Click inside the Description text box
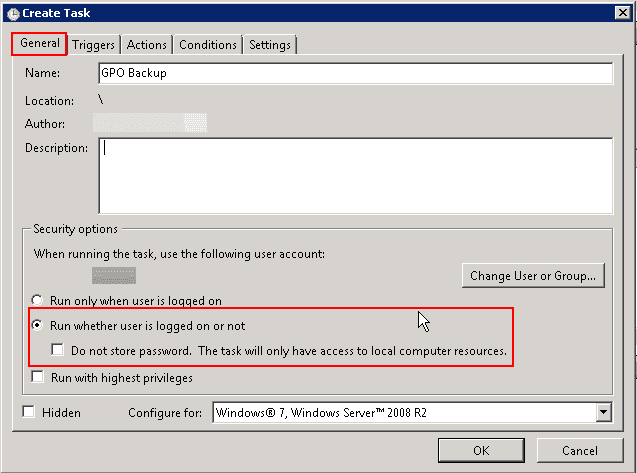The height and width of the screenshot is (473, 637). click(x=355, y=175)
